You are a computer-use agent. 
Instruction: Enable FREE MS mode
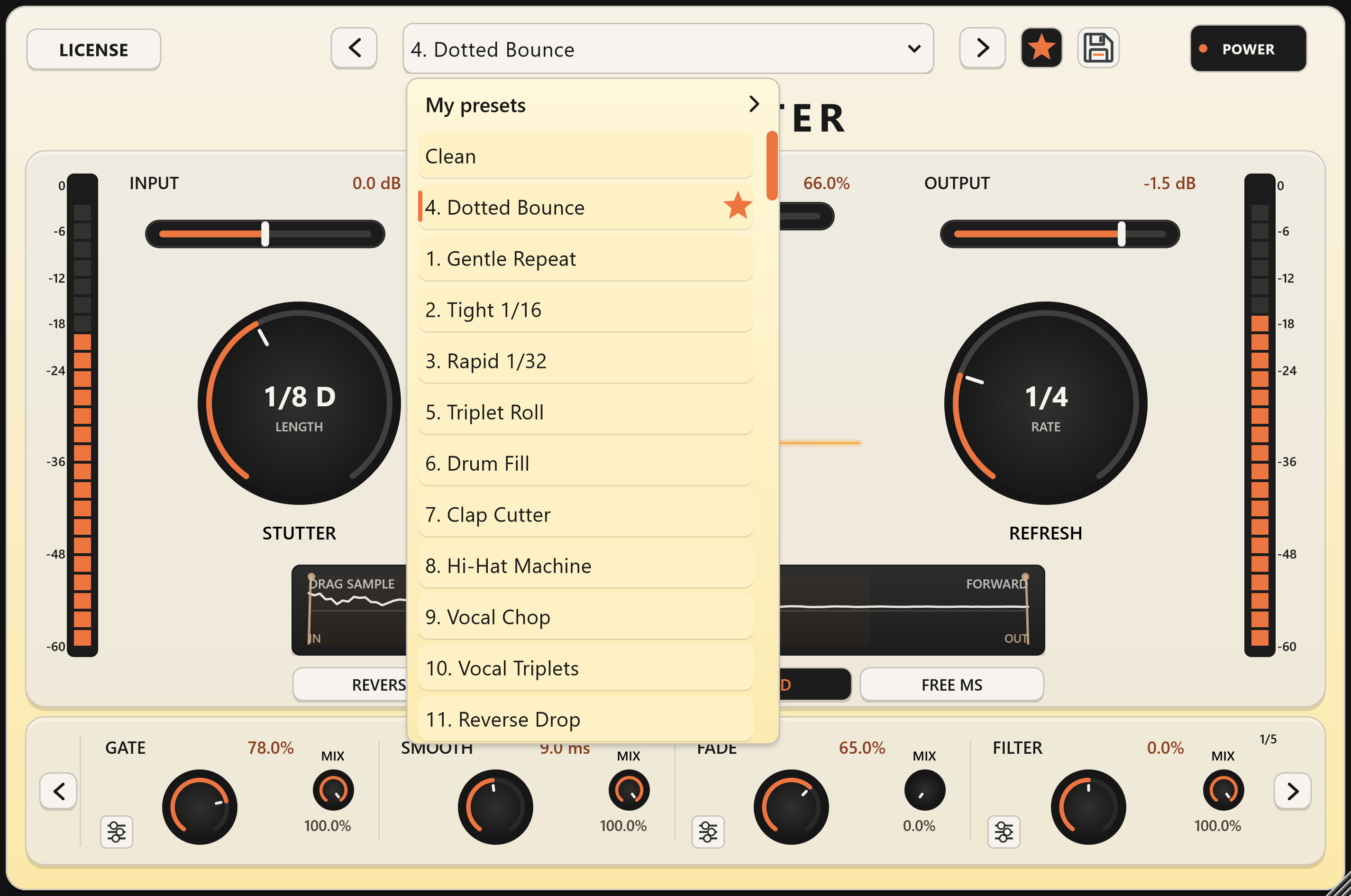(x=952, y=685)
